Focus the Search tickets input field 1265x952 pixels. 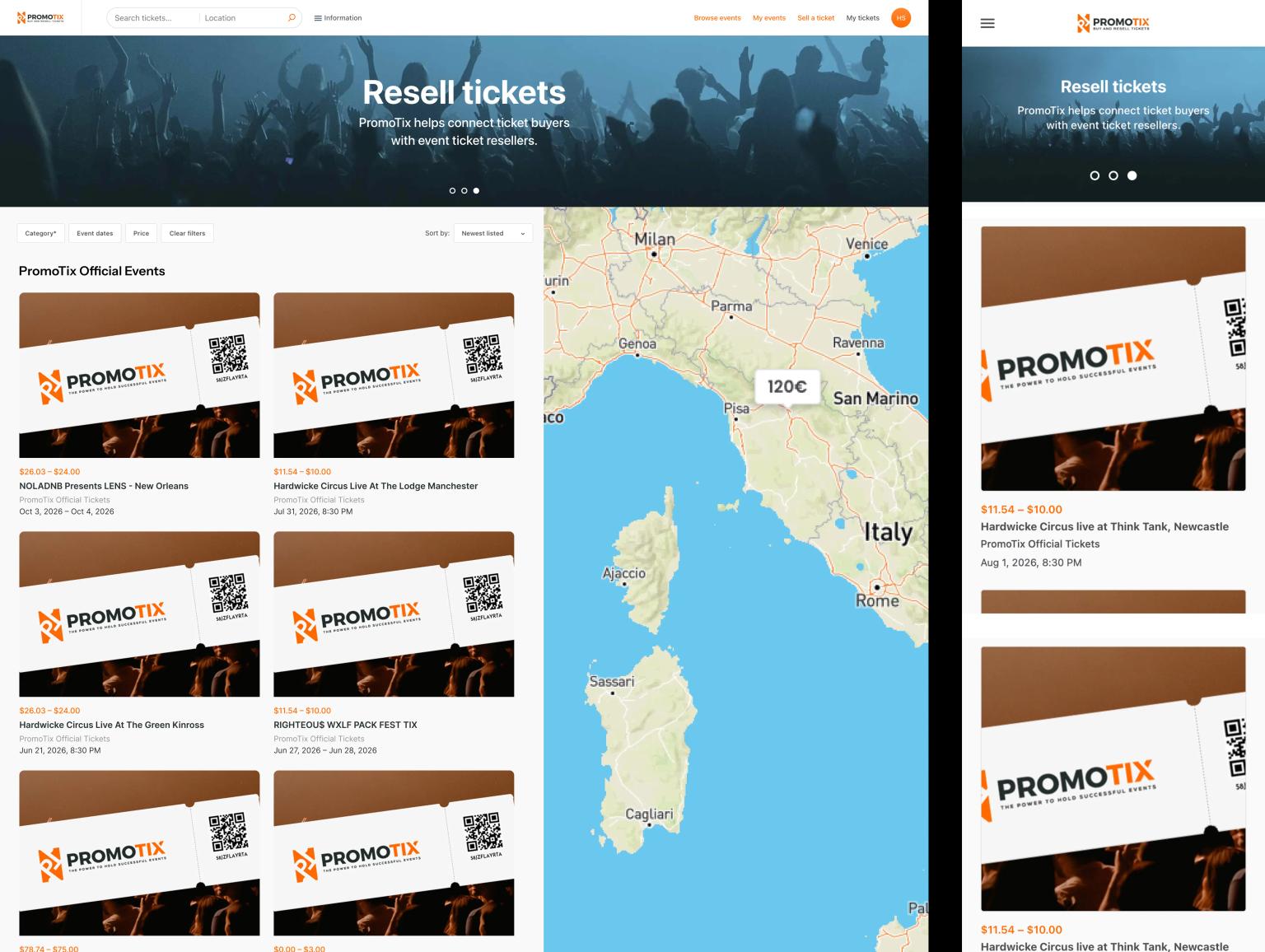click(154, 17)
